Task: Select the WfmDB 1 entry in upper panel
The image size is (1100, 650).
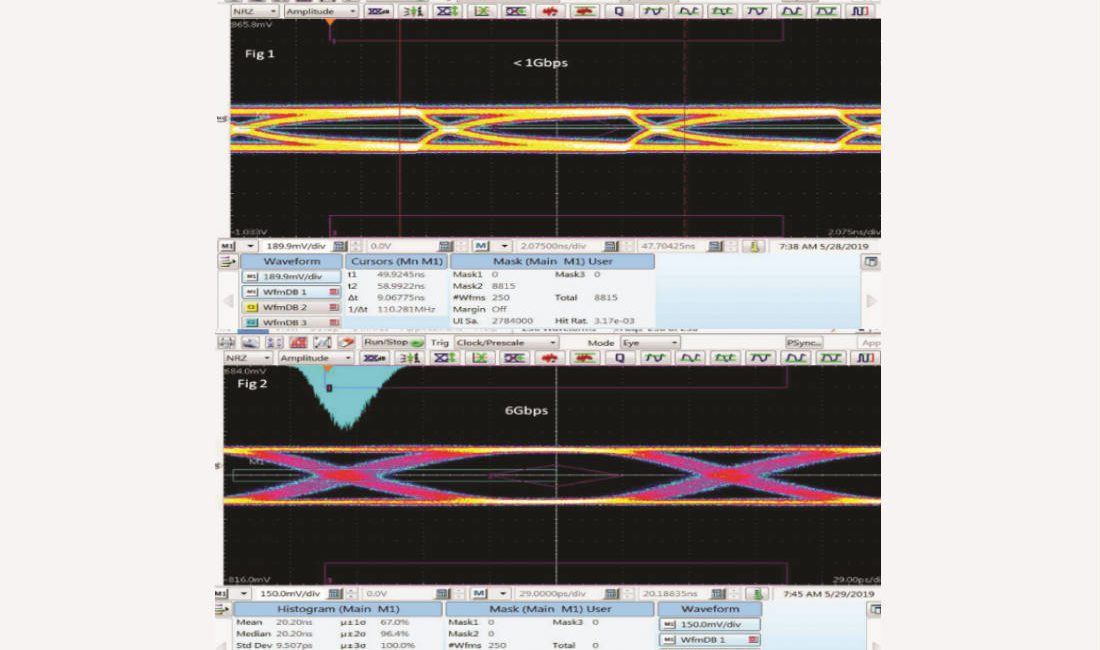Action: [291, 292]
